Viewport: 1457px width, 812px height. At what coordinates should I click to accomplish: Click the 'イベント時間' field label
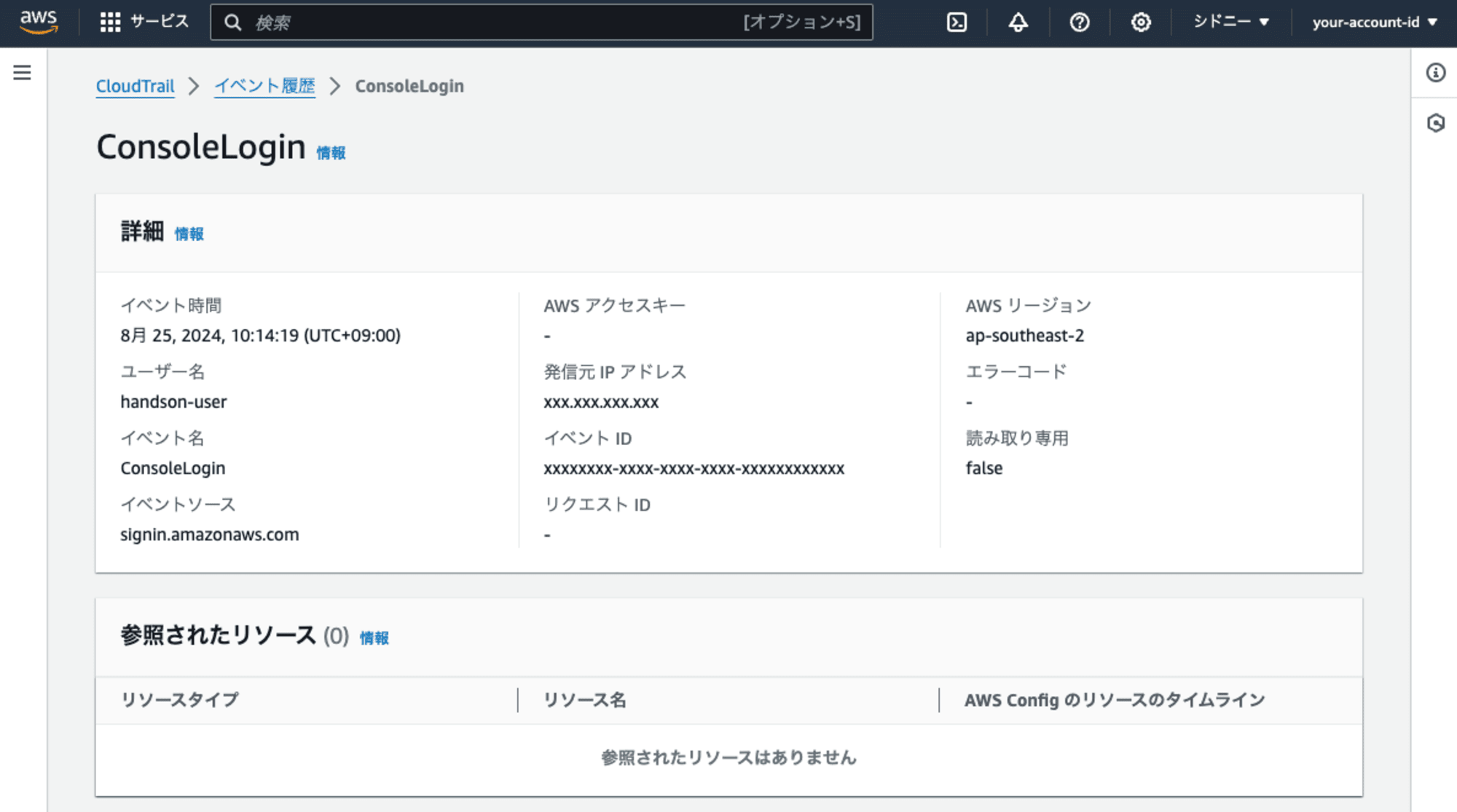(171, 306)
